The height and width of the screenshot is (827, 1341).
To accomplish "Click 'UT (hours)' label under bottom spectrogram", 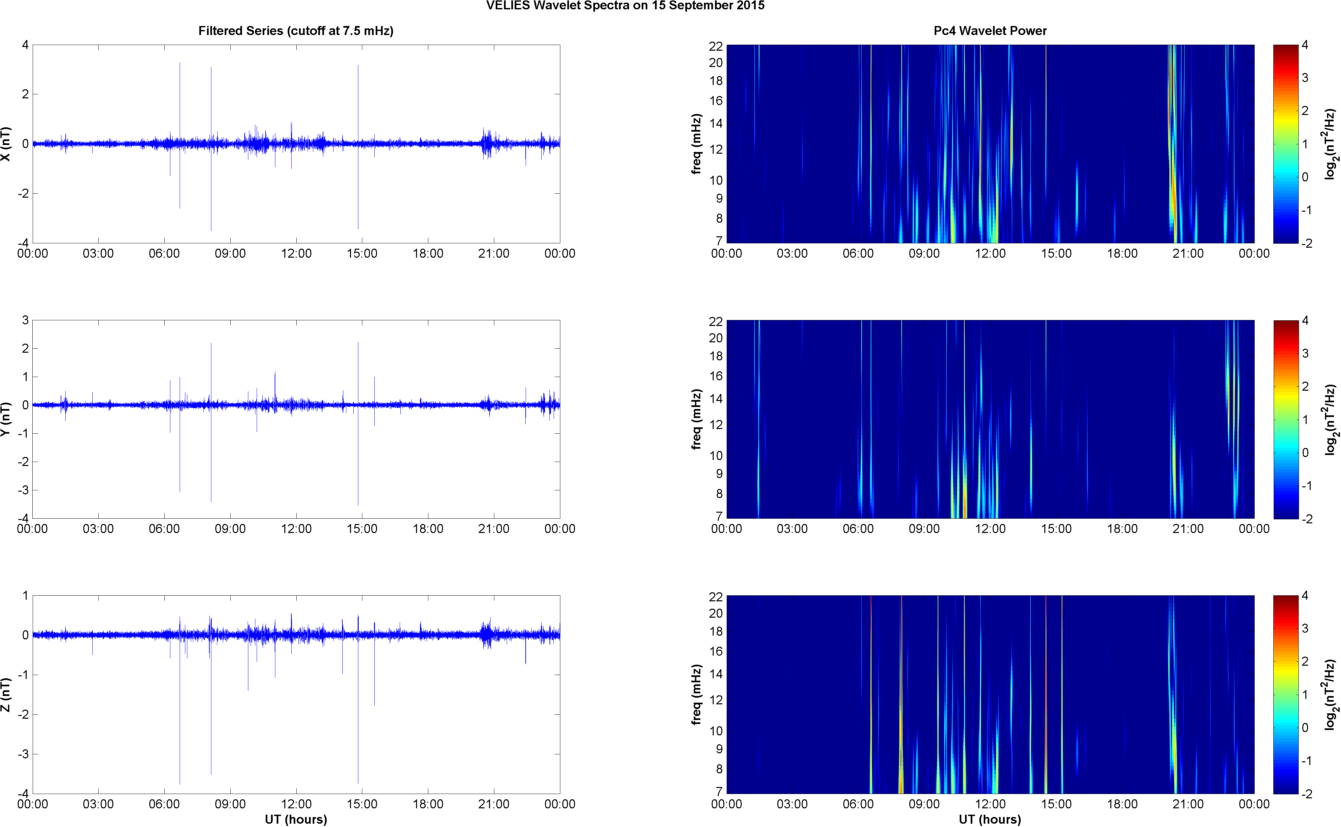I will (x=989, y=819).
